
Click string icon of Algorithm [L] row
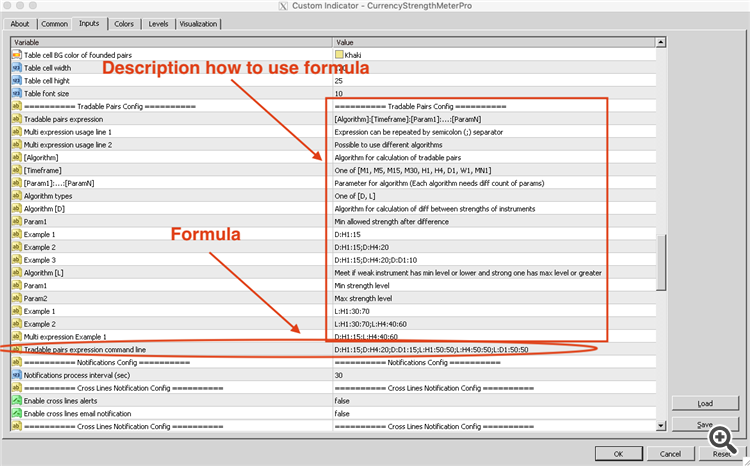tap(16, 273)
